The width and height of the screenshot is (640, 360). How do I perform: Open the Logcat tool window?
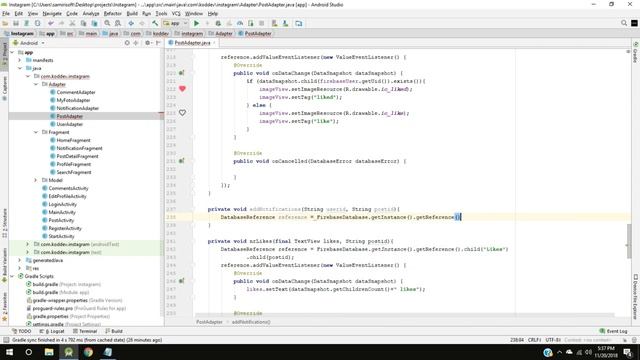53,331
